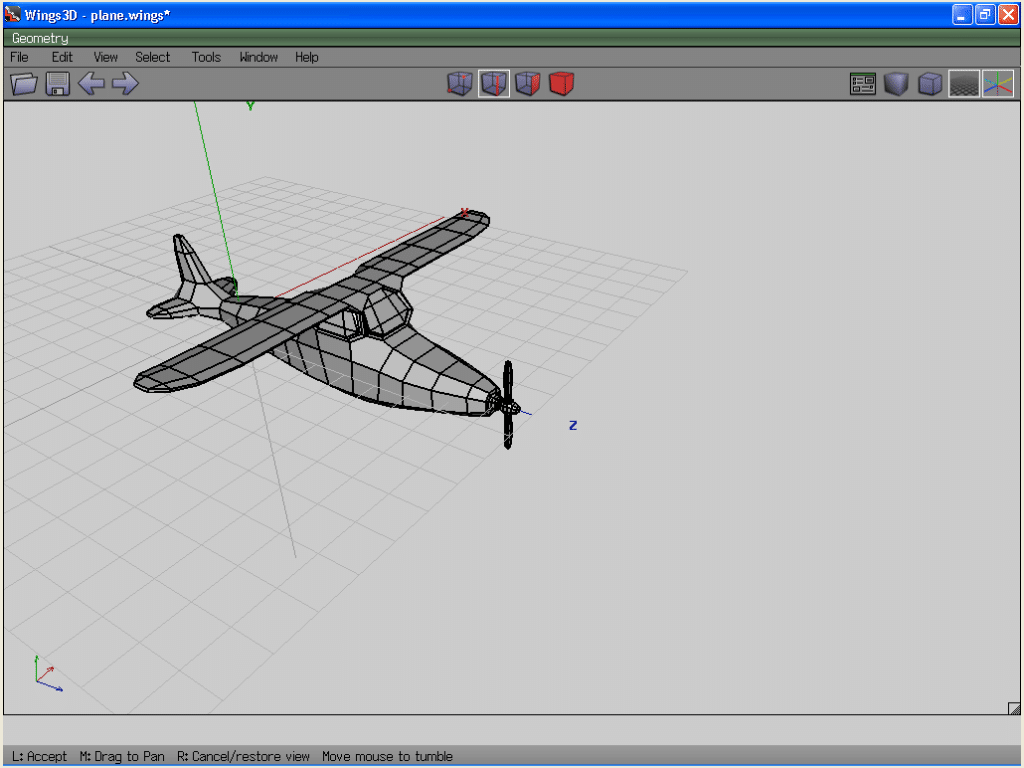The image size is (1024, 768).
Task: Click the Undo left arrow icon
Action: (91, 84)
